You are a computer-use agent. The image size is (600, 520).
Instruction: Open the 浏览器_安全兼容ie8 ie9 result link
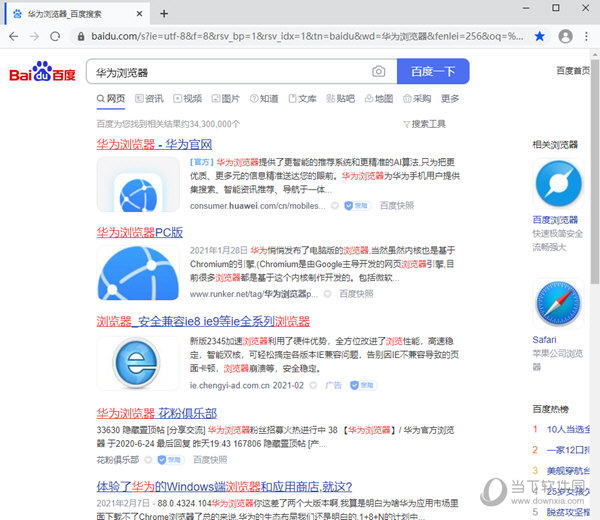click(203, 321)
